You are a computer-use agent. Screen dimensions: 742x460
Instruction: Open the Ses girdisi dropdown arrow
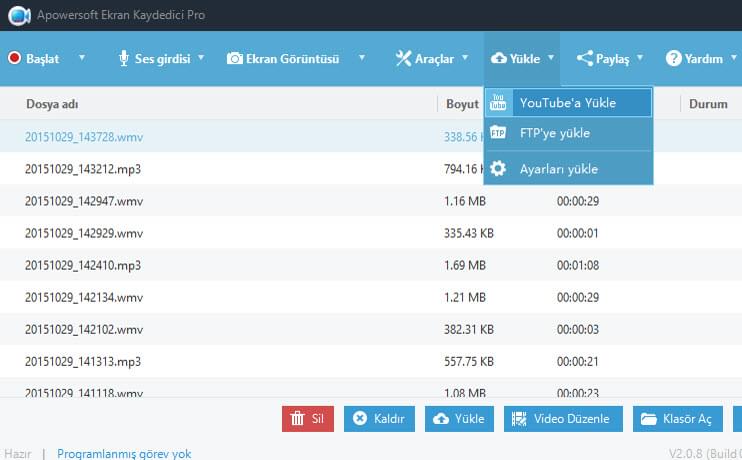coord(201,58)
